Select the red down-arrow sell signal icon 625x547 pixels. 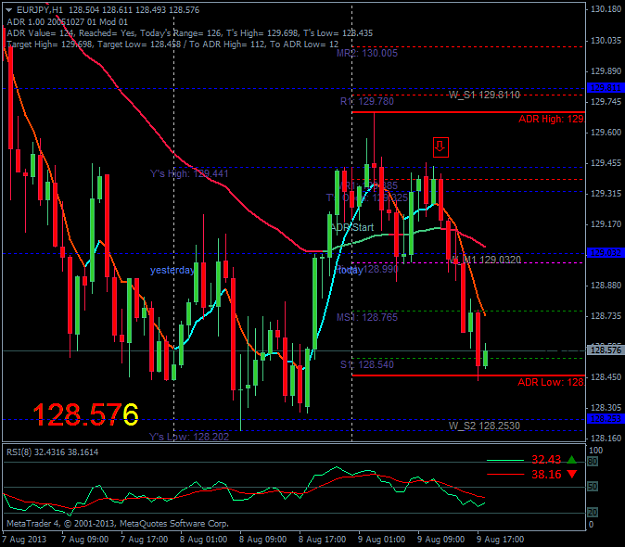click(x=441, y=147)
